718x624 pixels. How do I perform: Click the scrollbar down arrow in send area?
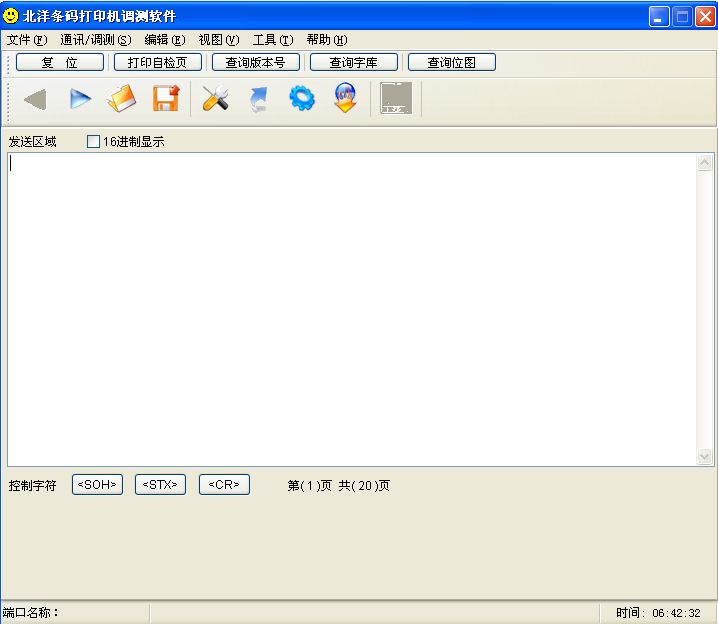(x=705, y=456)
